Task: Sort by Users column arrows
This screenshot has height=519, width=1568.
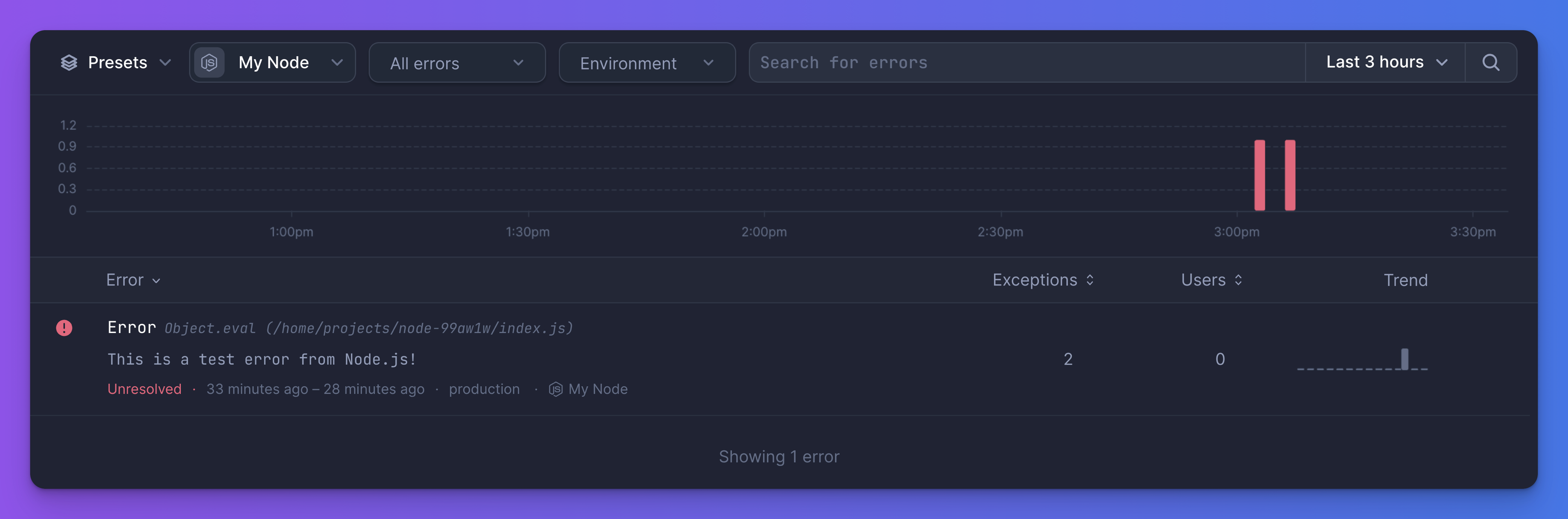Action: 1238,280
